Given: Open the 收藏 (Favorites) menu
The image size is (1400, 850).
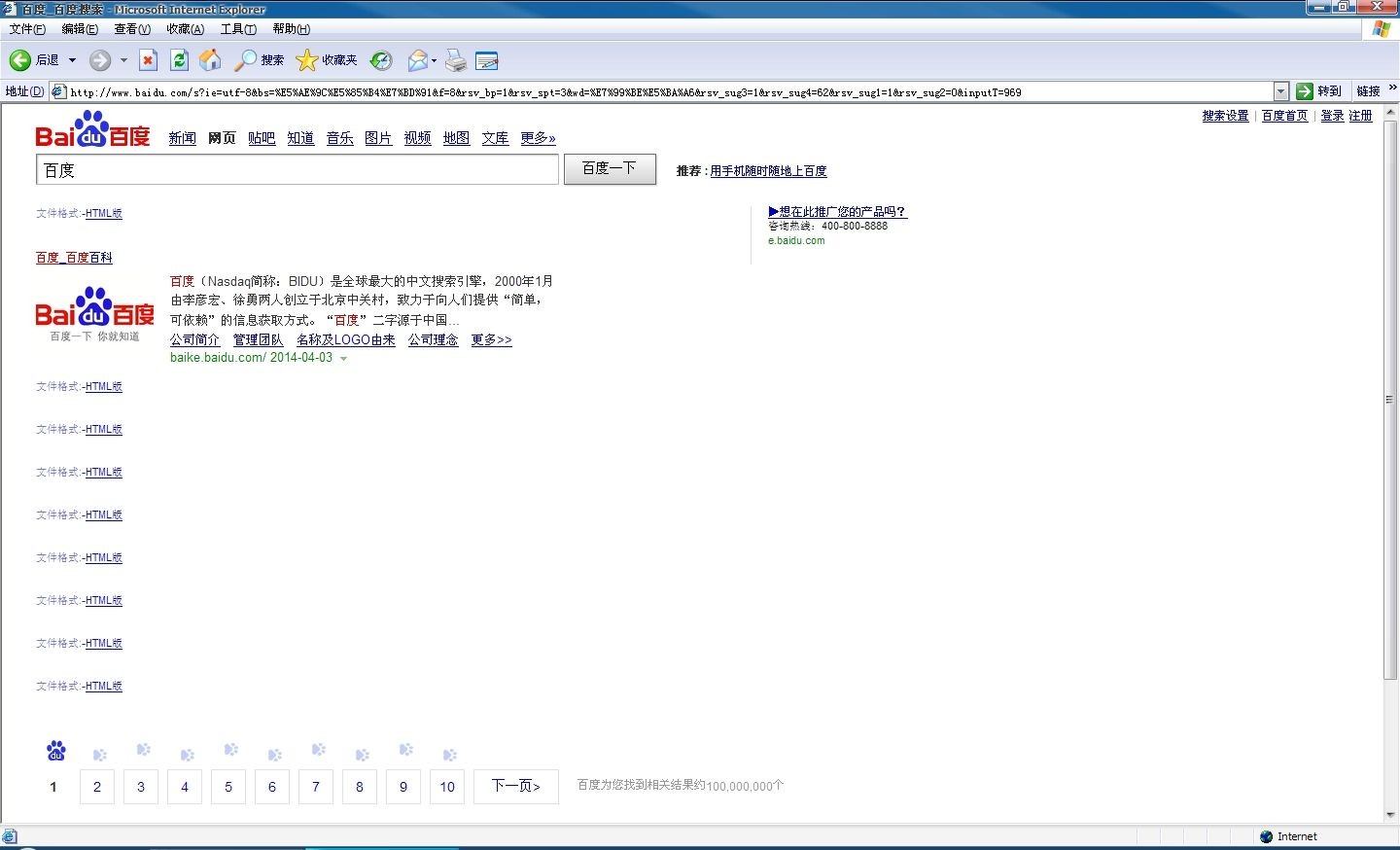Looking at the screenshot, I should [185, 29].
